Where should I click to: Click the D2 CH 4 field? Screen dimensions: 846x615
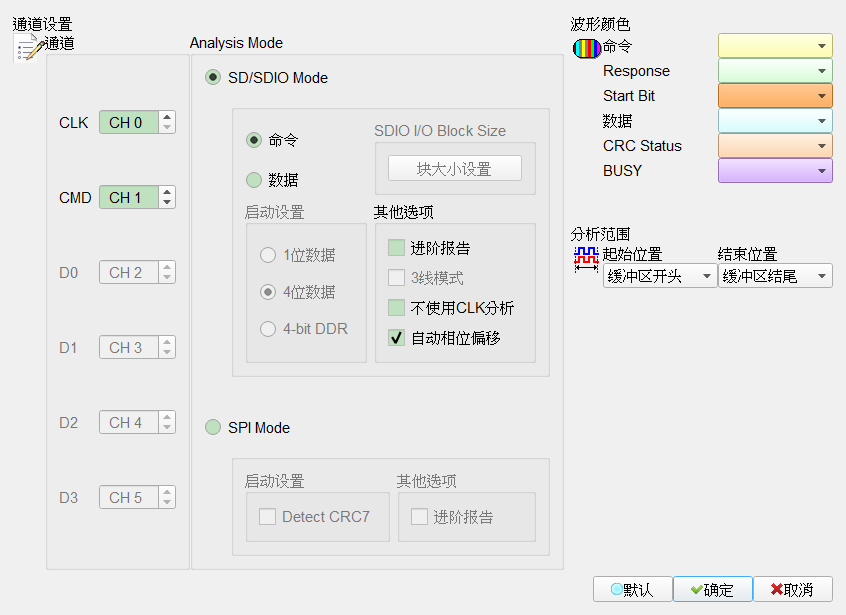[129, 422]
